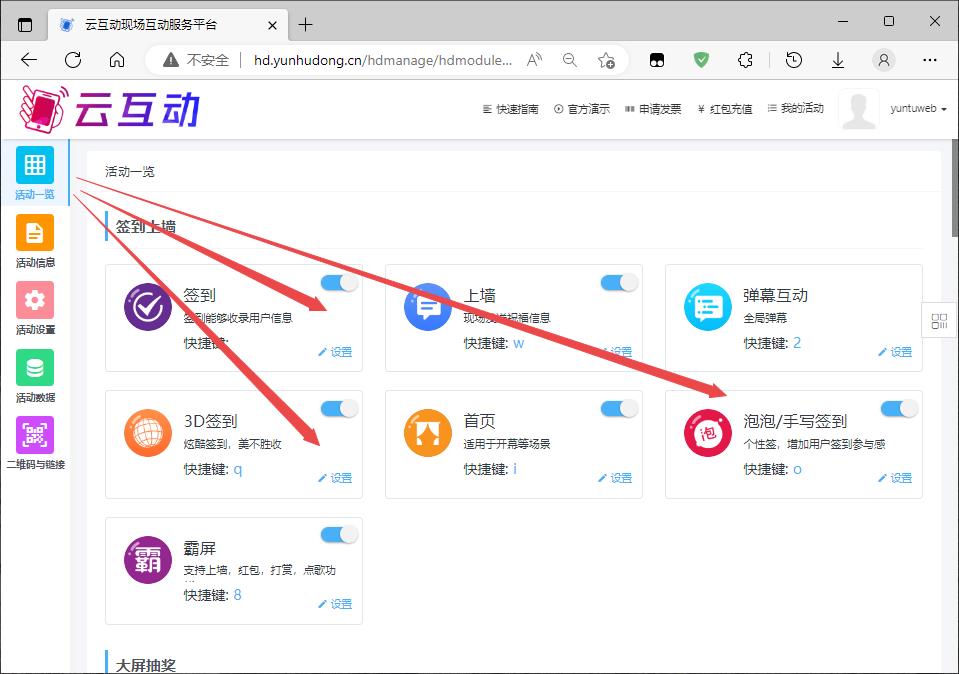Open browser history clock icon
Viewport: 959px width, 674px height.
point(794,60)
